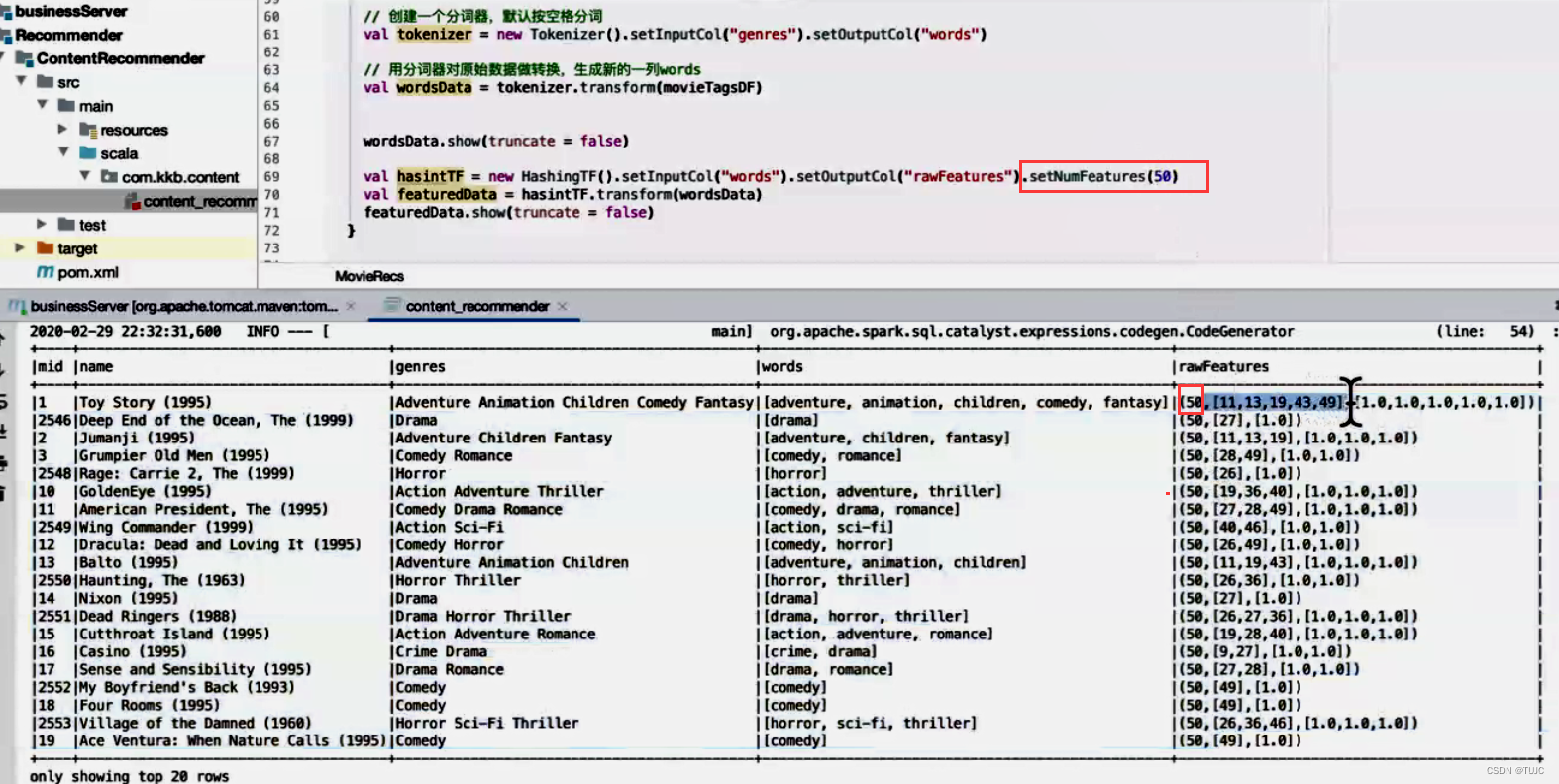Screen dimensions: 1559x784
Task: Click hasintTF variable on line 69
Action: point(430,176)
